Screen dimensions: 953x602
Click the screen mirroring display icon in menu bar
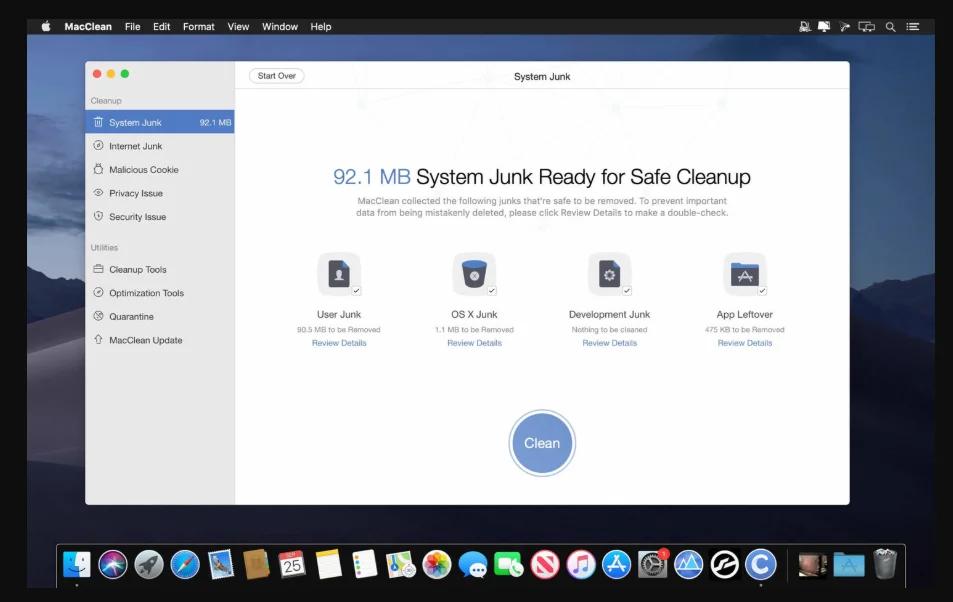point(866,27)
